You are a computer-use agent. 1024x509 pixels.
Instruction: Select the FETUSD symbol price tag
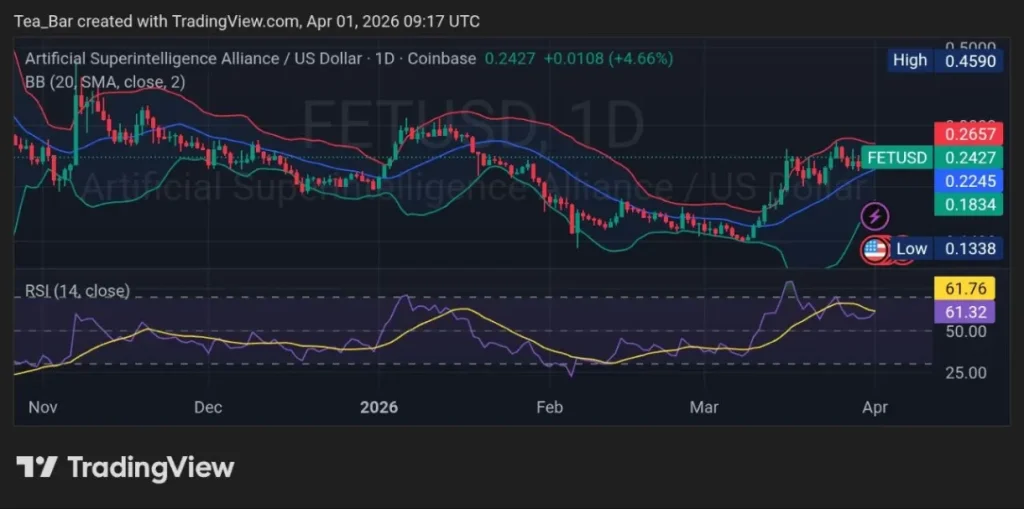(897, 158)
